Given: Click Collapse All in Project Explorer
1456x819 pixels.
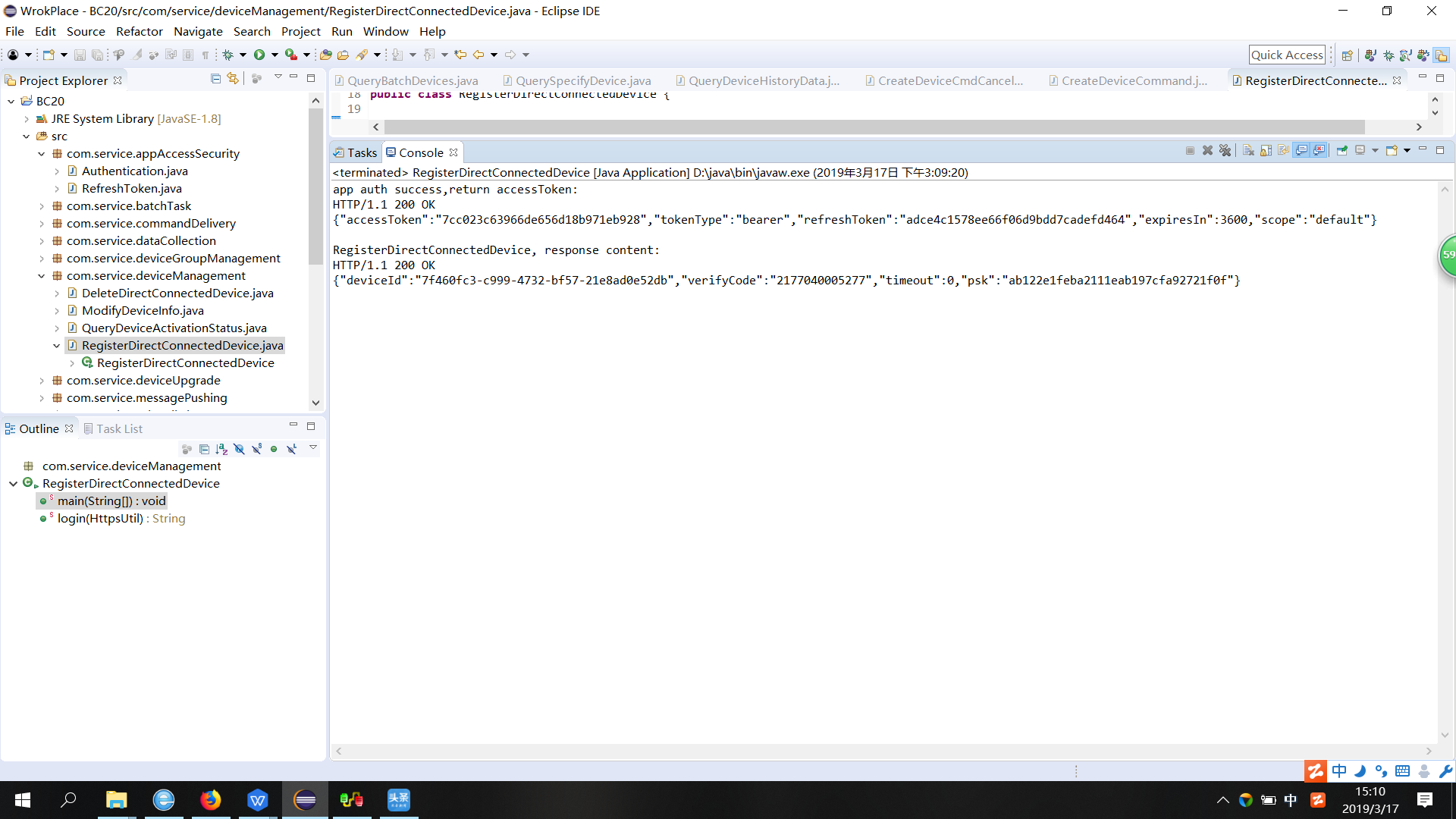Looking at the screenshot, I should point(215,79).
